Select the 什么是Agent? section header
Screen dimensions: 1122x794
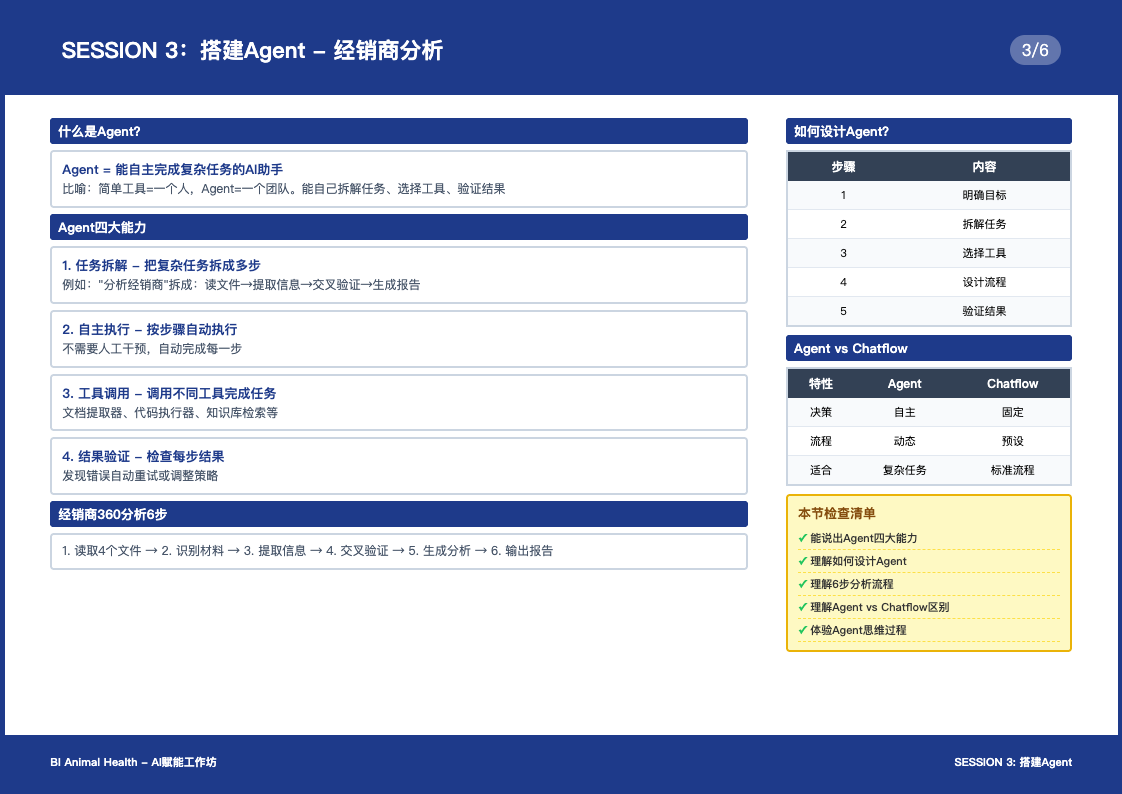click(398, 131)
